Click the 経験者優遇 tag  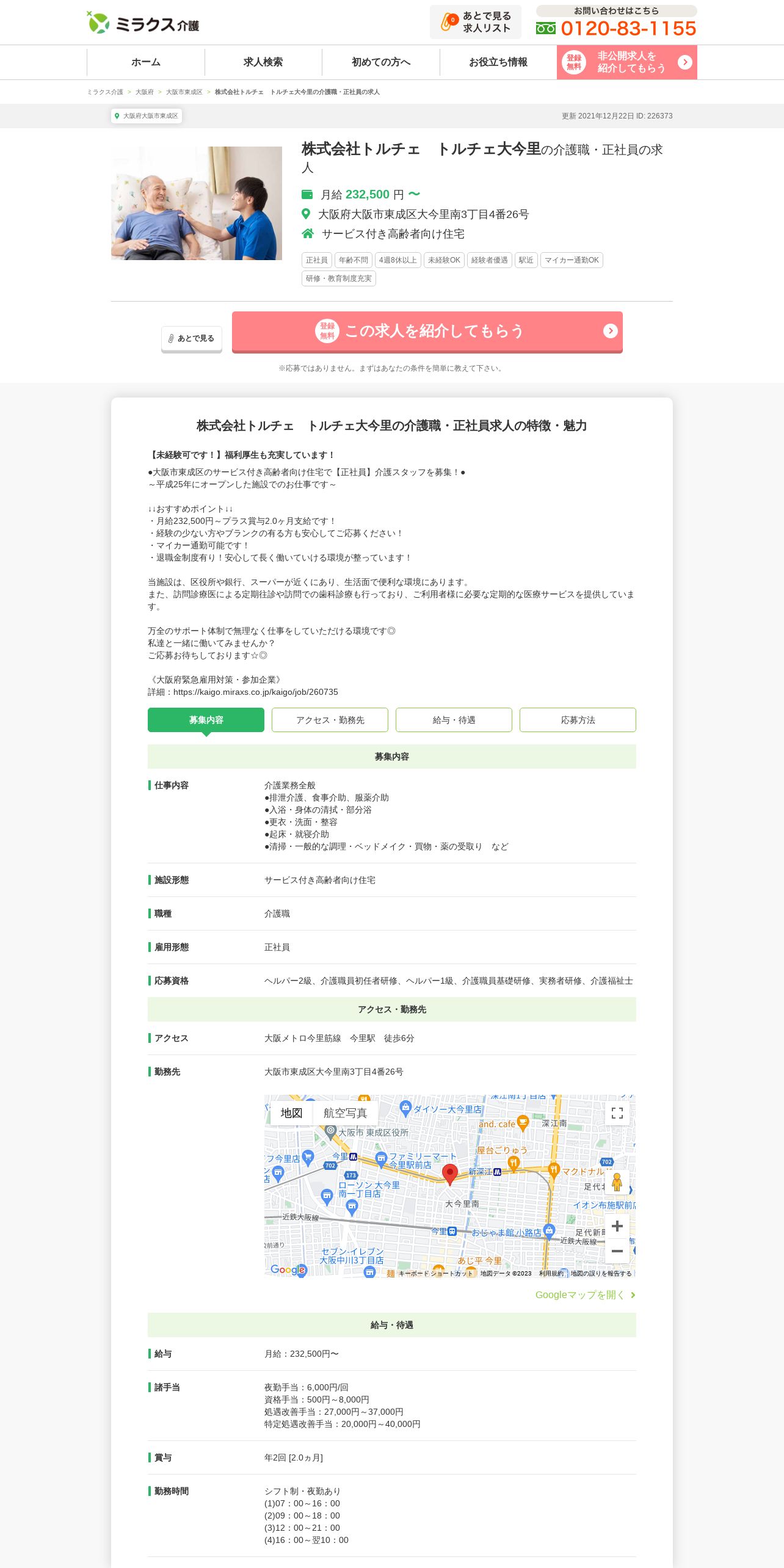pyautogui.click(x=490, y=260)
